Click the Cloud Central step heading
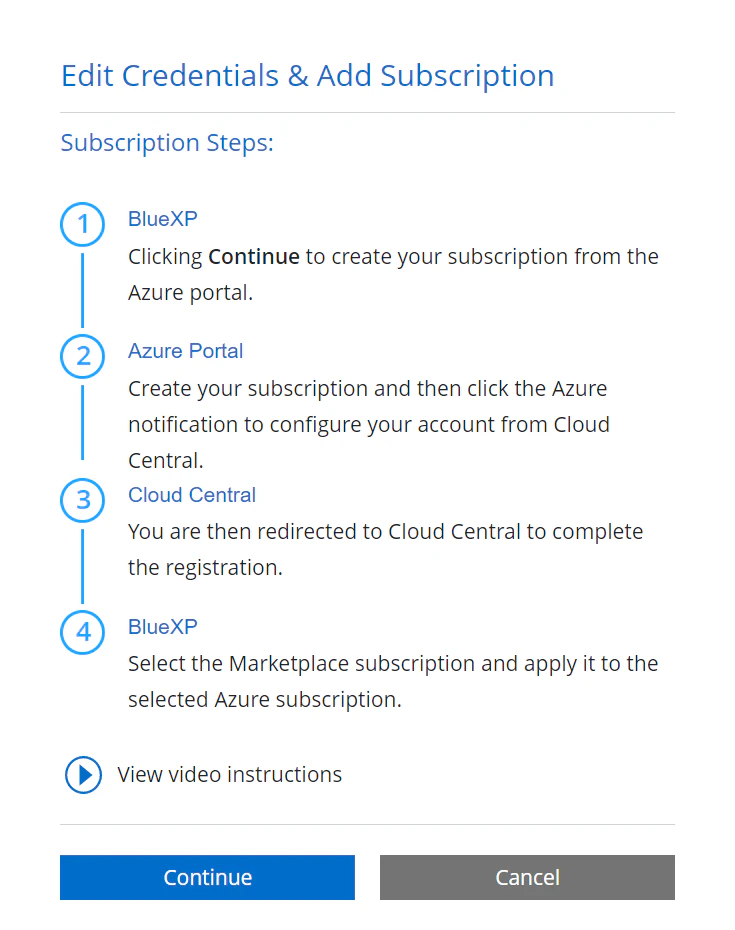 pos(192,495)
